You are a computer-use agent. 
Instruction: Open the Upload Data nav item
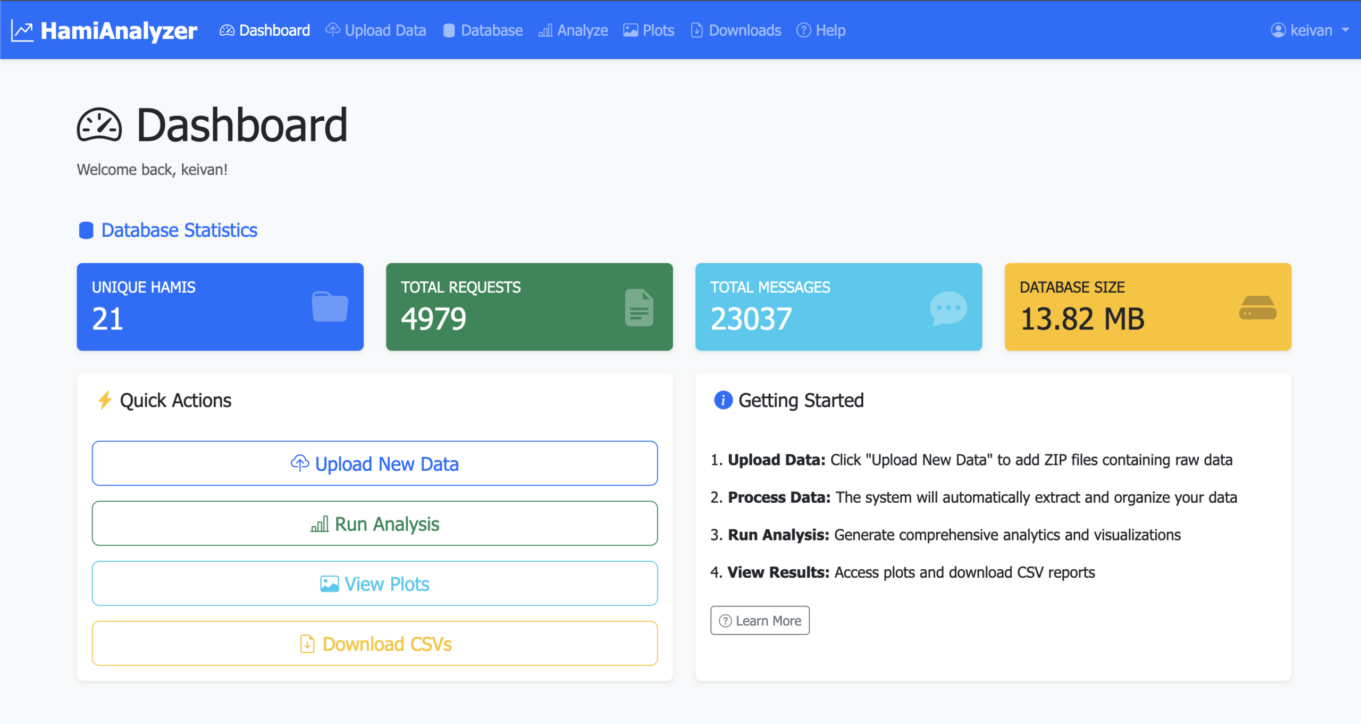tap(376, 30)
